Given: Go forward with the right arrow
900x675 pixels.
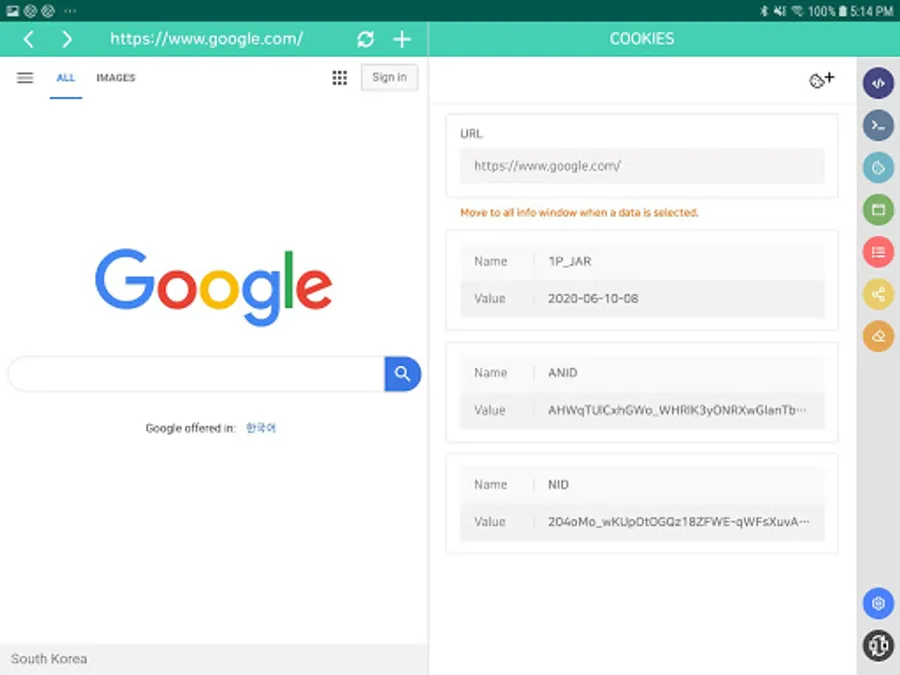Looking at the screenshot, I should click(67, 39).
